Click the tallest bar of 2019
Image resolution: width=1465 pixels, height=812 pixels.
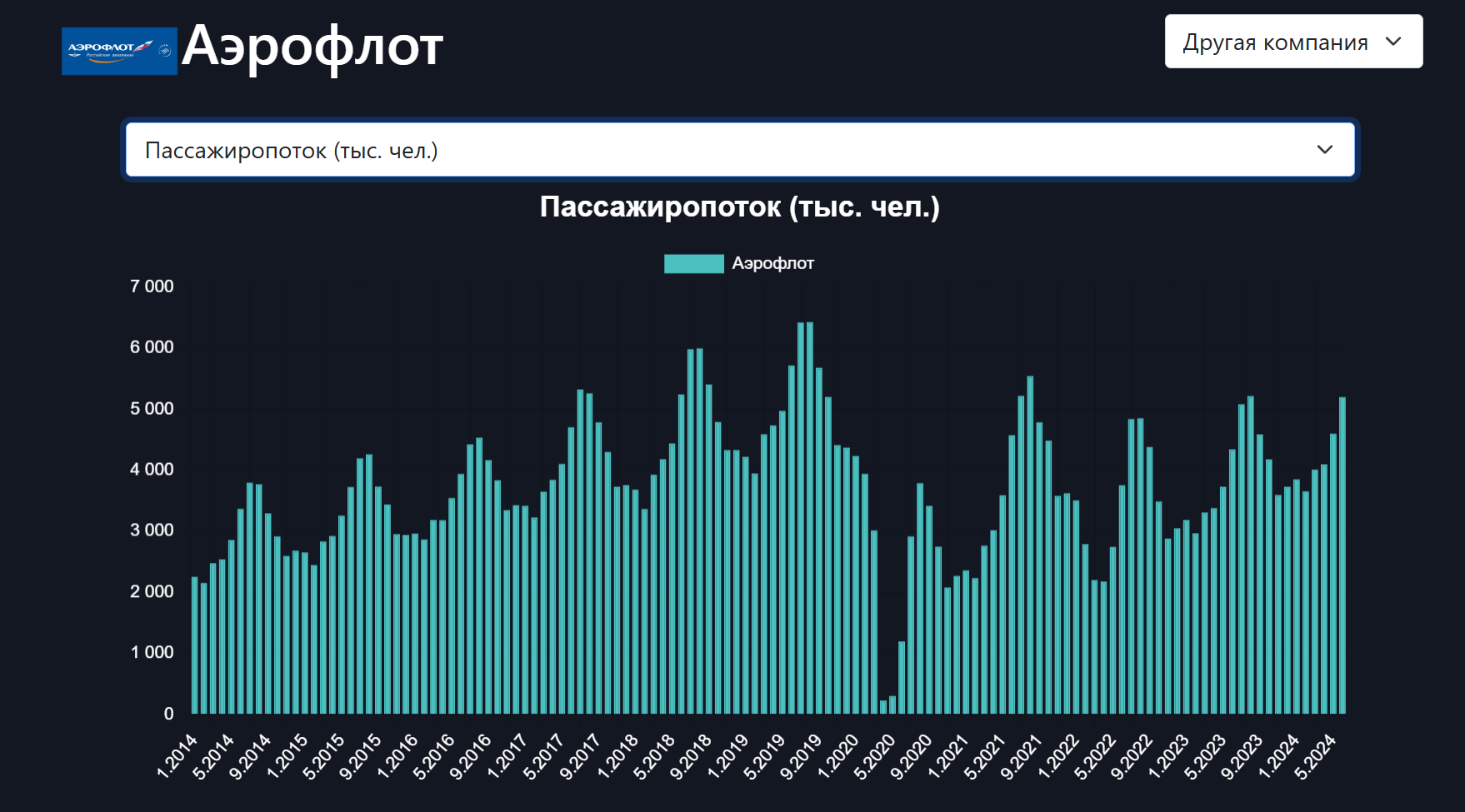click(x=810, y=518)
